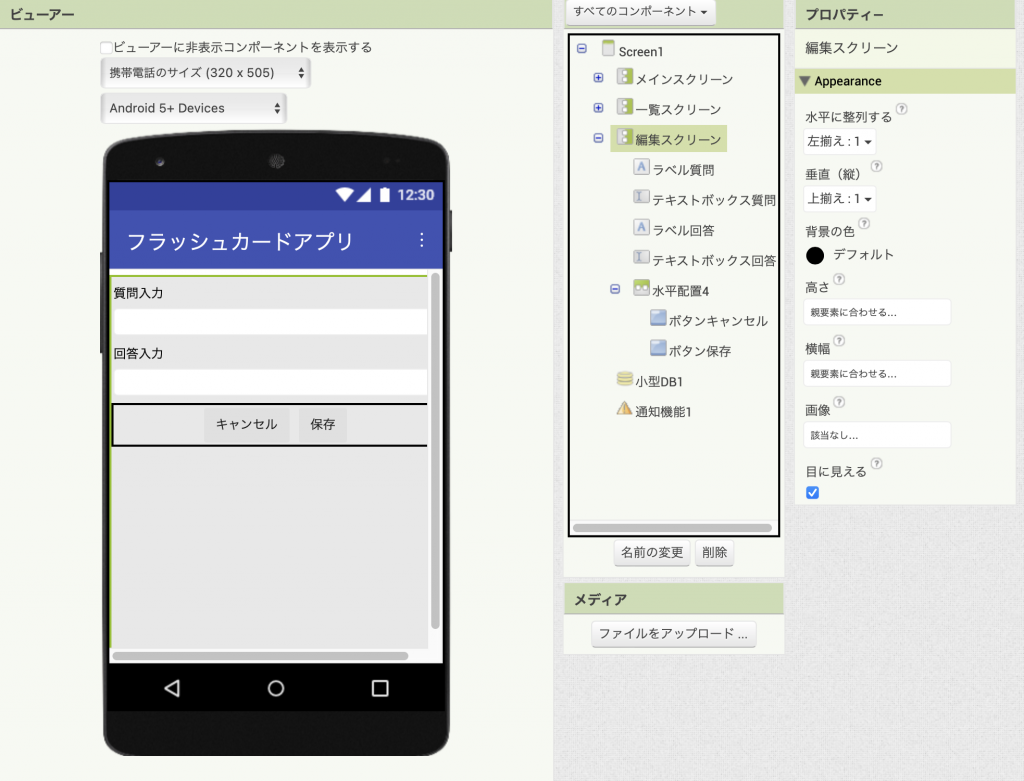This screenshot has height=781, width=1024.
Task: Collapse the Appearance properties section
Action: [805, 81]
